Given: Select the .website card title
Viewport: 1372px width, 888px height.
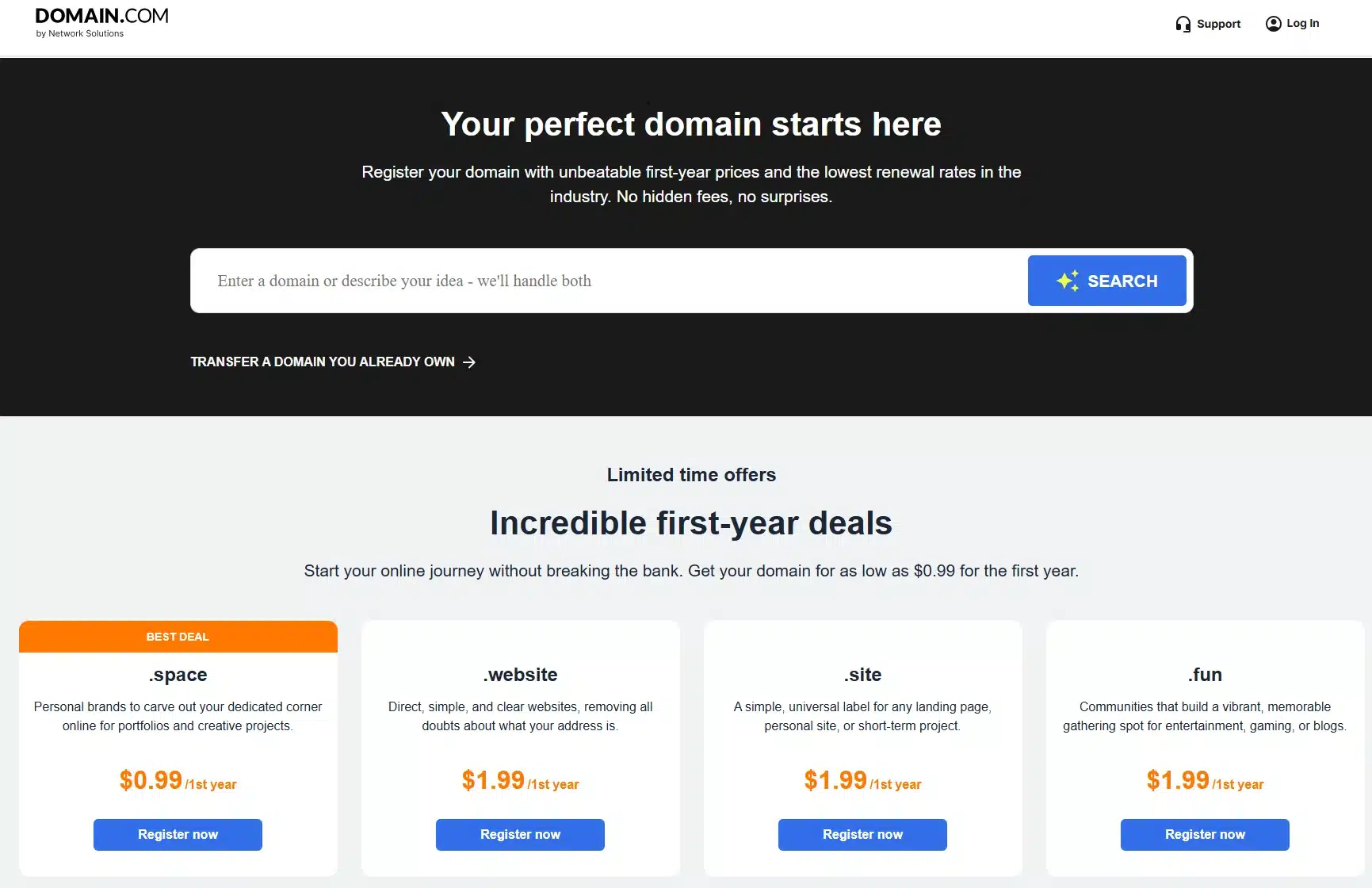Looking at the screenshot, I should click(x=520, y=675).
